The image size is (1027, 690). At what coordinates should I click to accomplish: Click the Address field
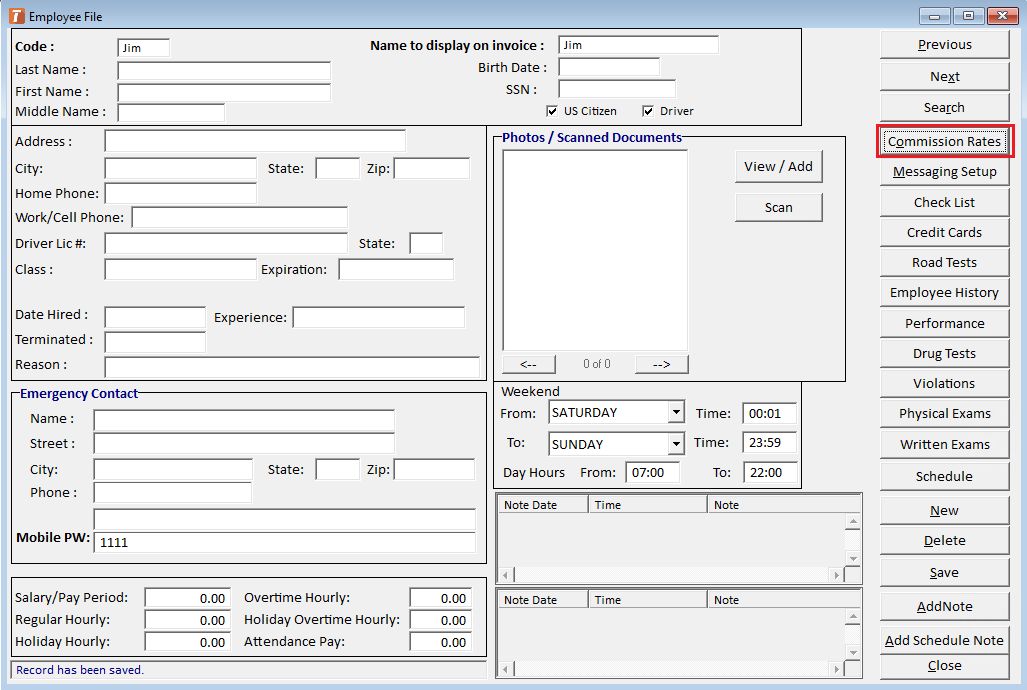[x=255, y=141]
